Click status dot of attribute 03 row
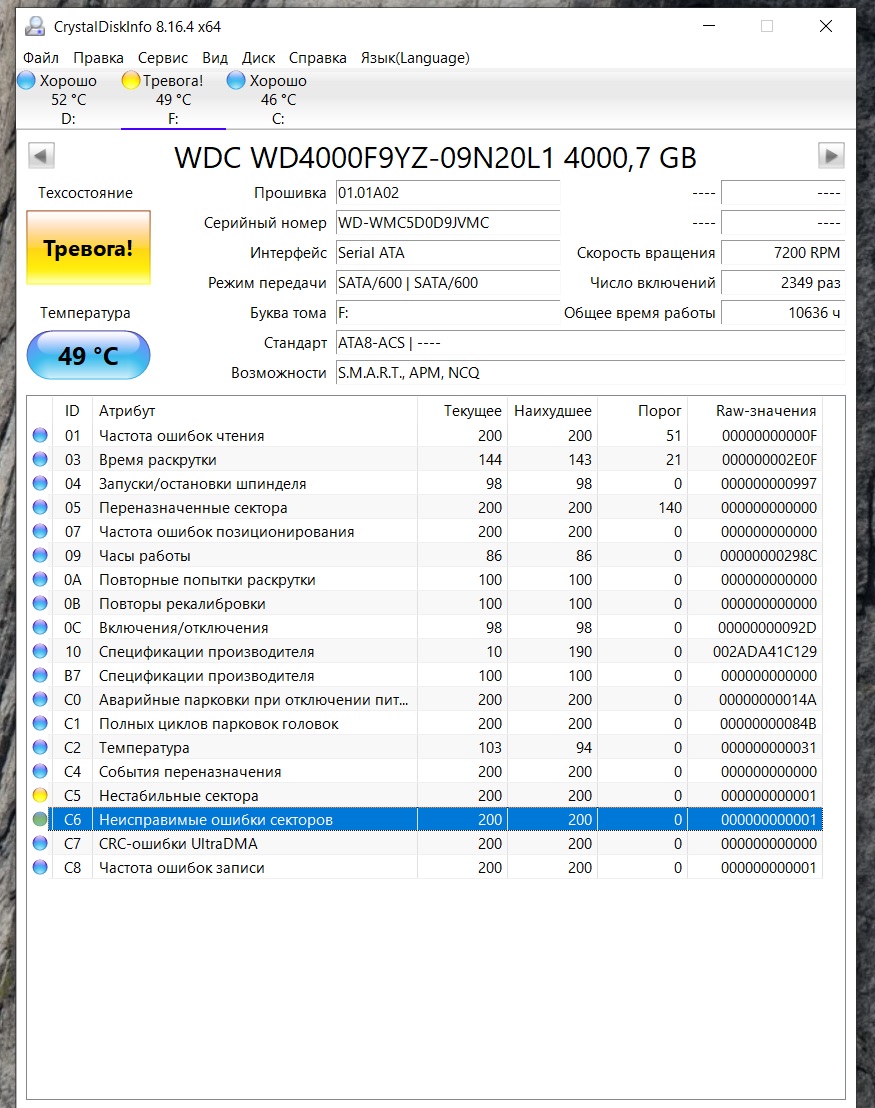Image resolution: width=875 pixels, height=1108 pixels. (x=40, y=459)
